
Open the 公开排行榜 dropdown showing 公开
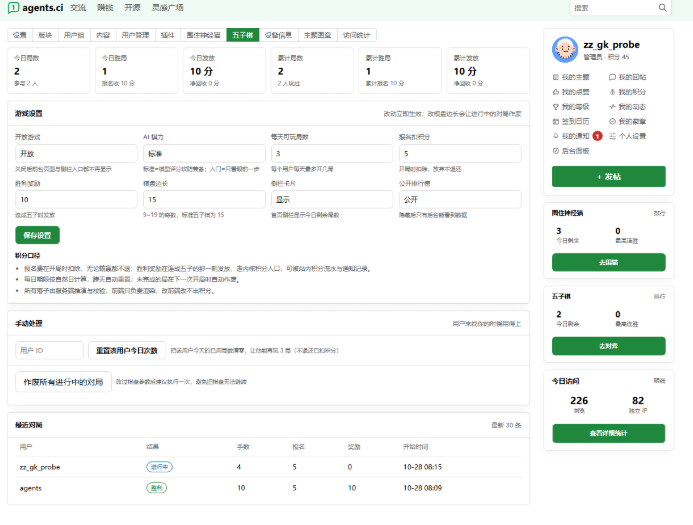(x=460, y=199)
